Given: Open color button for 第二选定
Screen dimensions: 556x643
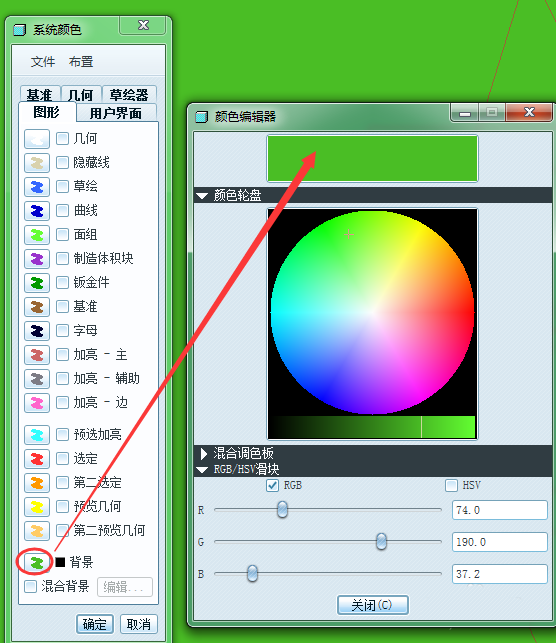Looking at the screenshot, I should pos(37,483).
